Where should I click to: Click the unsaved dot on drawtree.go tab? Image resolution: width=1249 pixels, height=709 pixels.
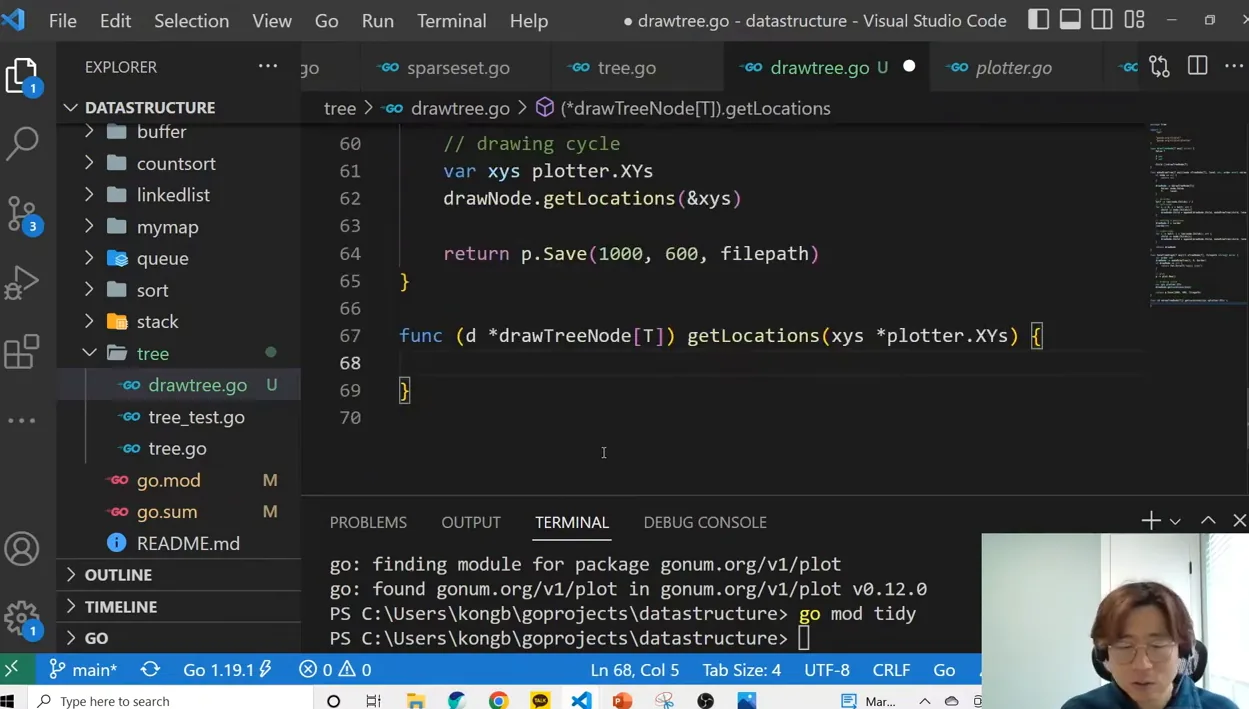pyautogui.click(x=909, y=67)
